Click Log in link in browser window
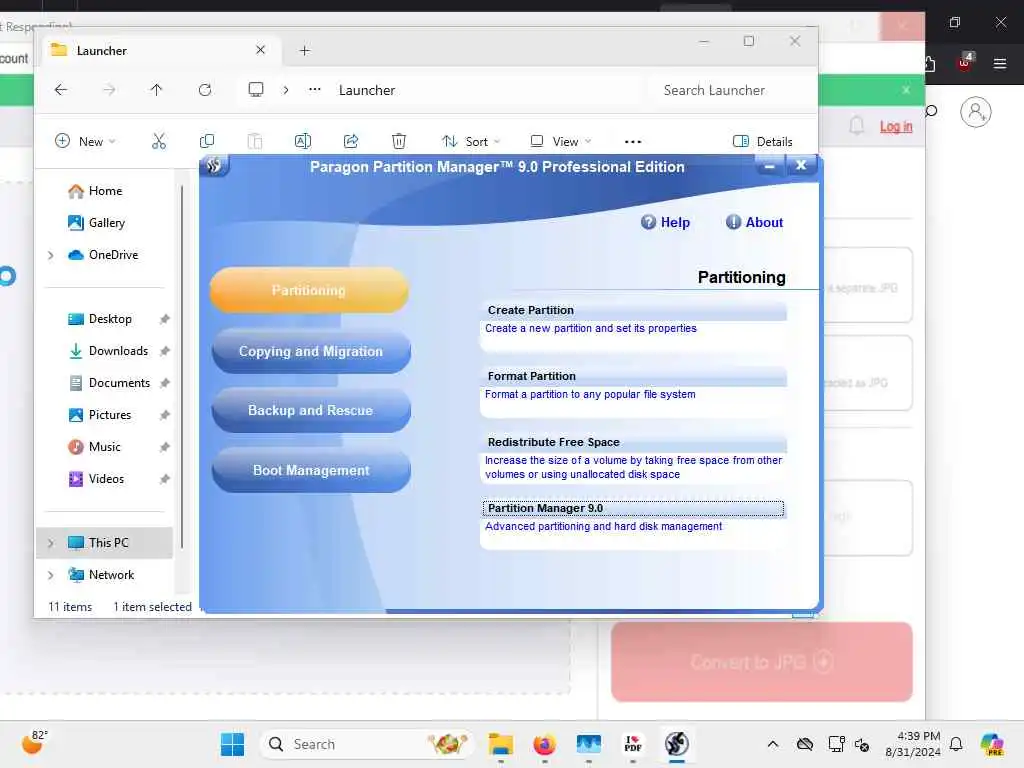Viewport: 1024px width, 768px height. [896, 127]
